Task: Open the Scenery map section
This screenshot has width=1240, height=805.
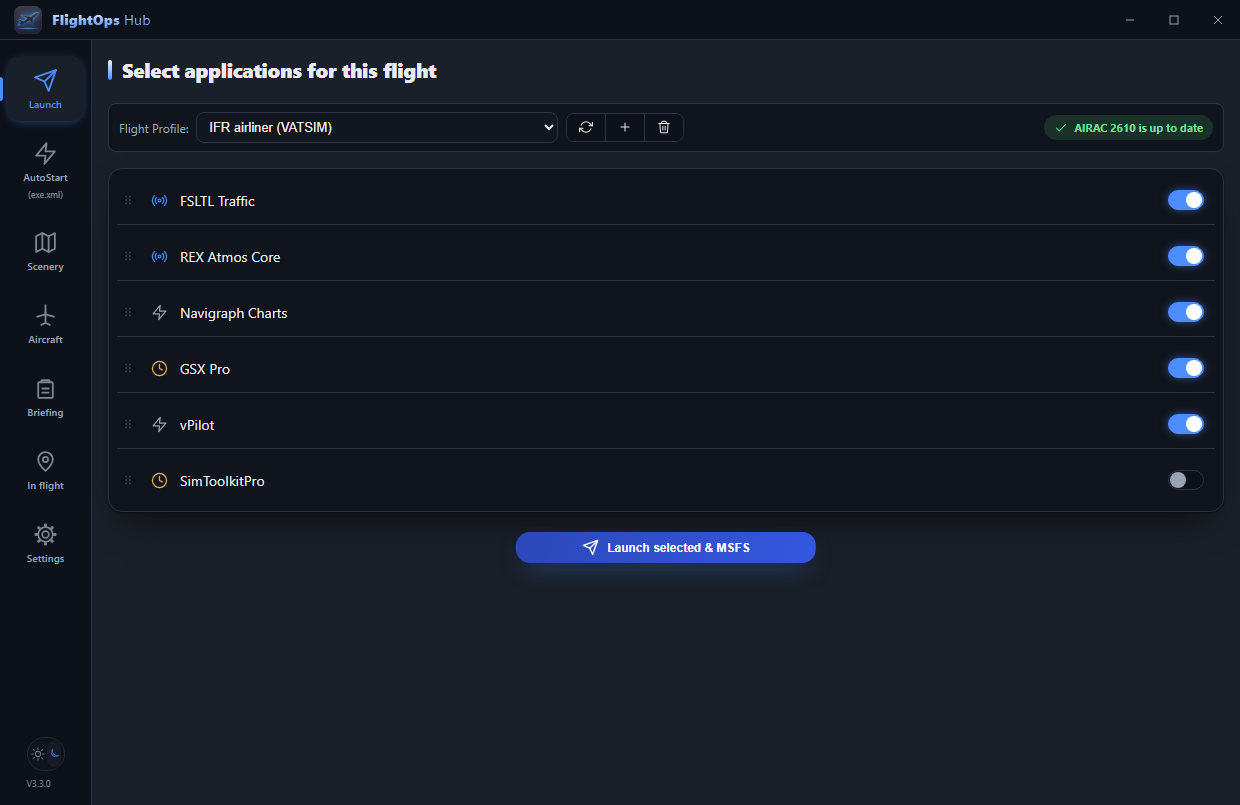Action: pos(45,251)
